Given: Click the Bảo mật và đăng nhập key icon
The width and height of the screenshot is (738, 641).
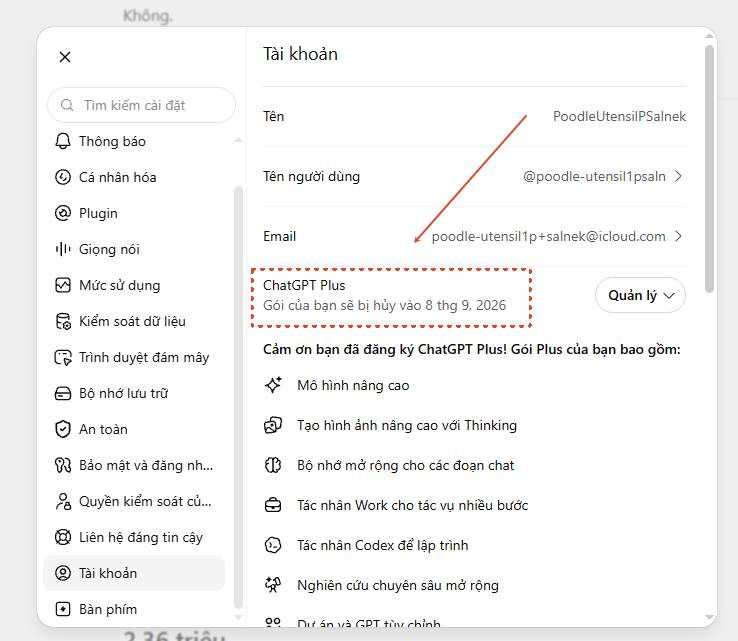Looking at the screenshot, I should (63, 465).
